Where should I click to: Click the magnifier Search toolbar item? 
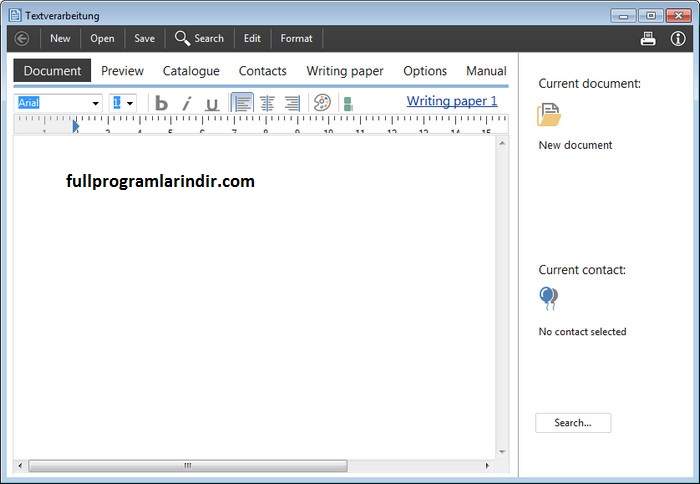tap(199, 38)
